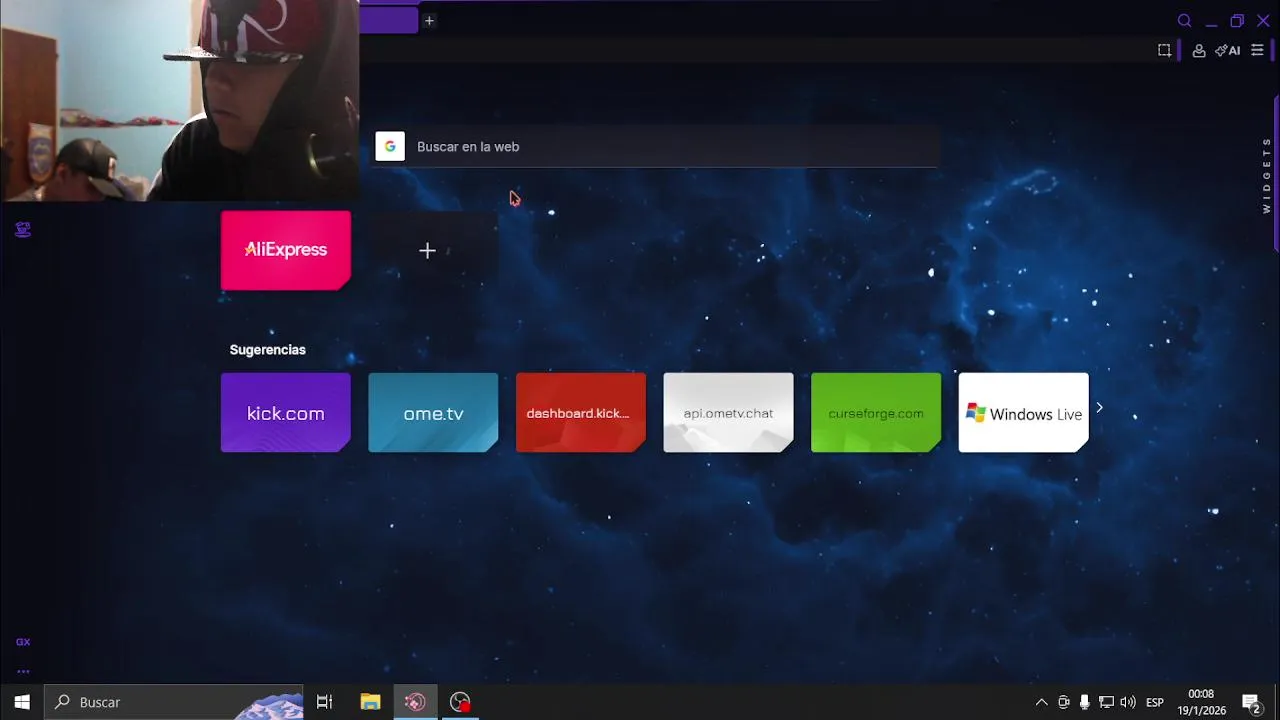This screenshot has height=720, width=1280.
Task: Open the notification center icon
Action: (1250, 702)
